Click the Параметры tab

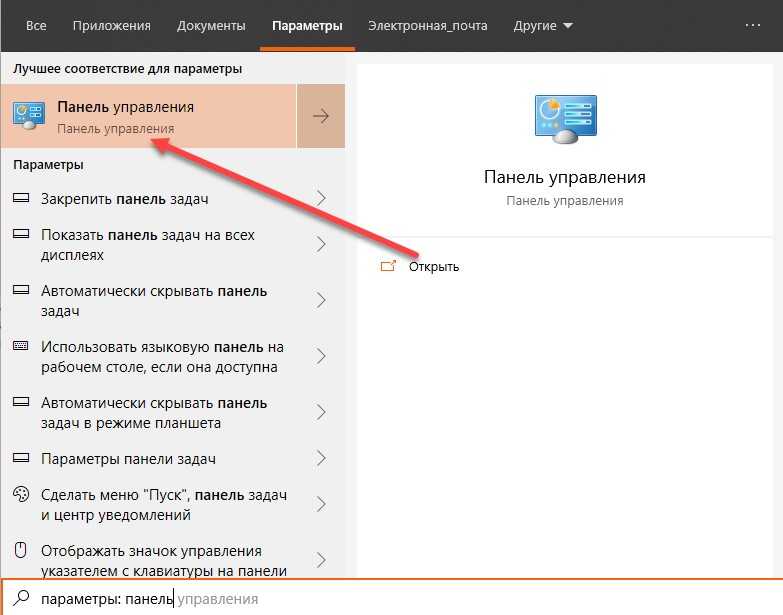(x=307, y=25)
